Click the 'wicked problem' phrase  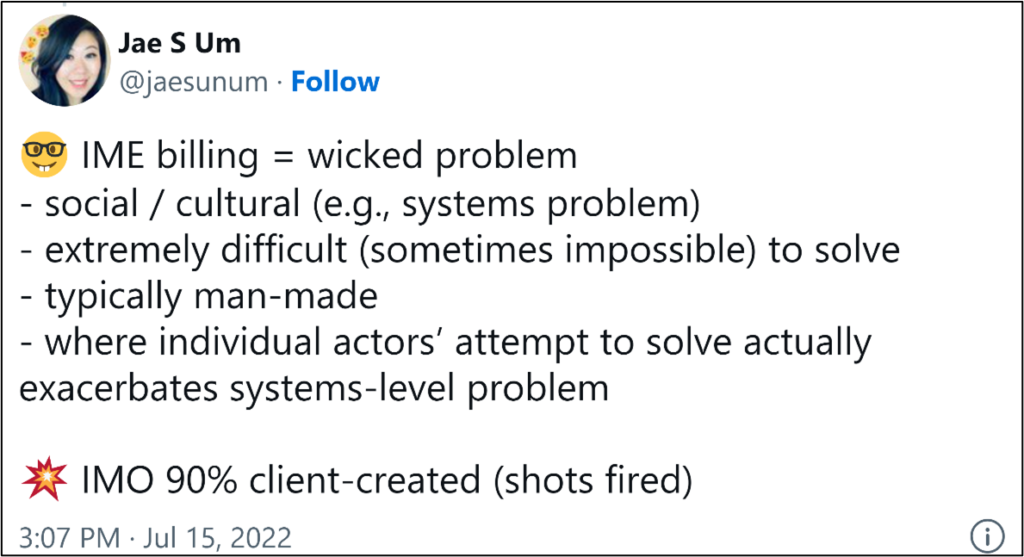(442, 157)
